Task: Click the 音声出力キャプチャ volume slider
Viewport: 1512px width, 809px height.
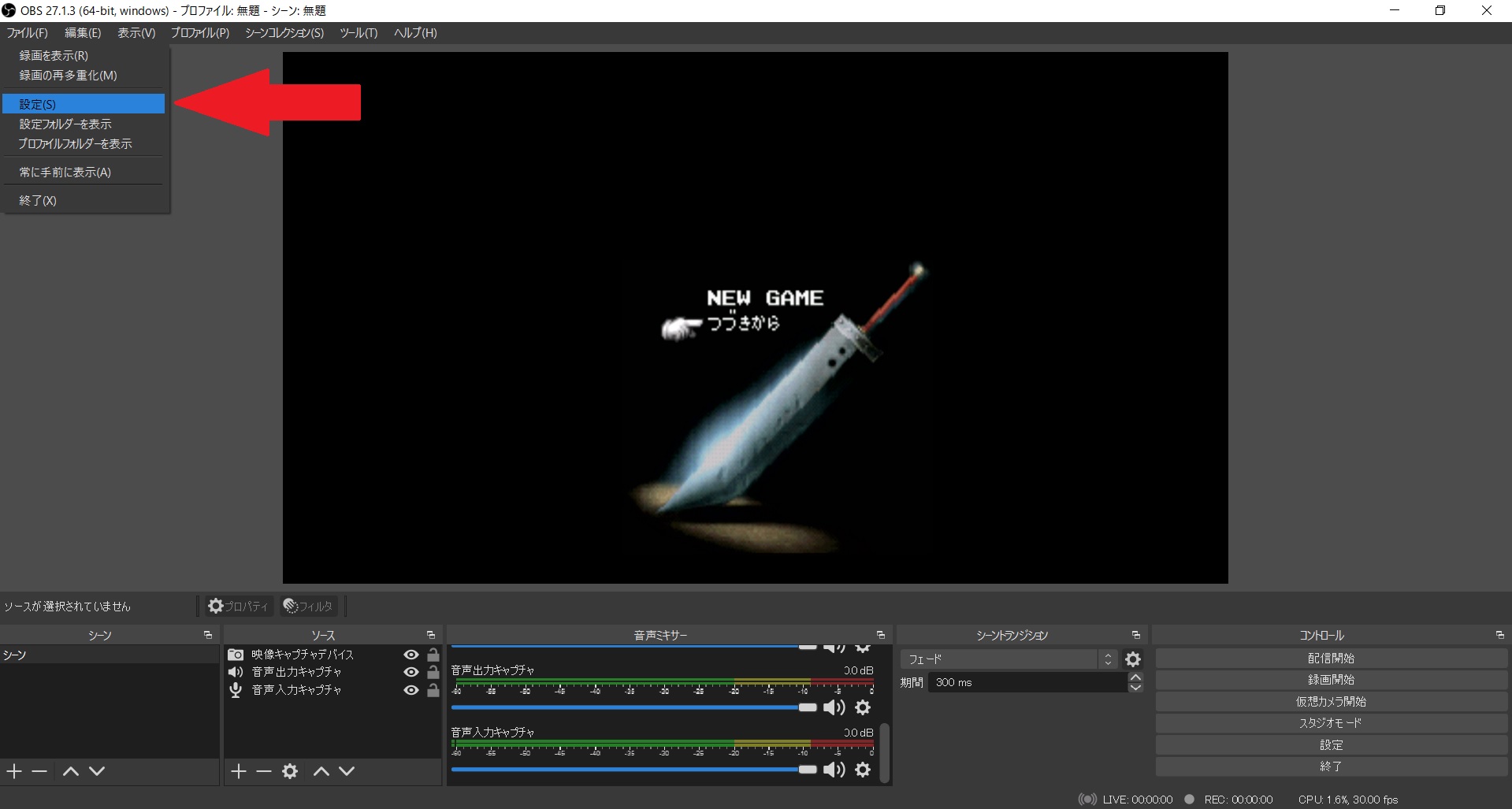Action: coord(634,707)
